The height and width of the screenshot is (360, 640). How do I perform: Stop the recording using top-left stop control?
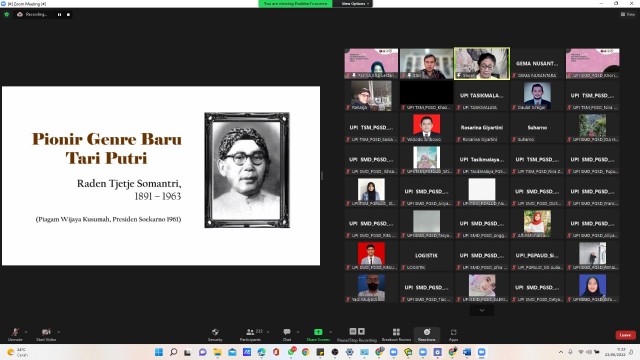(68, 14)
